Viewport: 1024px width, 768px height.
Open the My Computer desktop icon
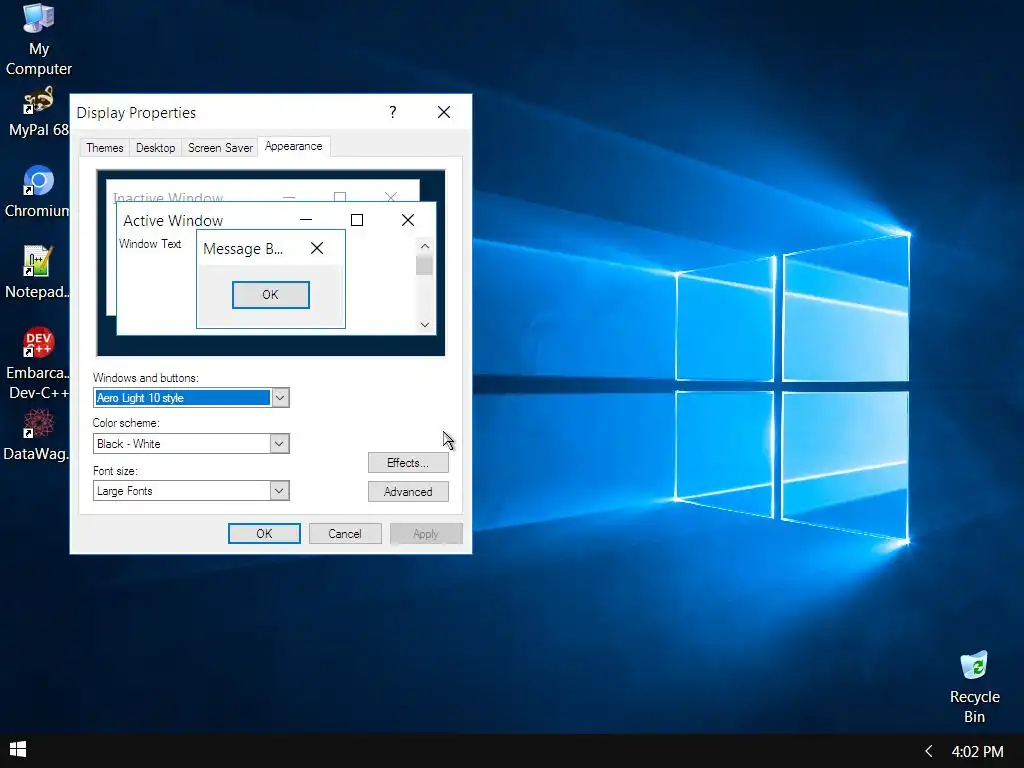[x=39, y=39]
